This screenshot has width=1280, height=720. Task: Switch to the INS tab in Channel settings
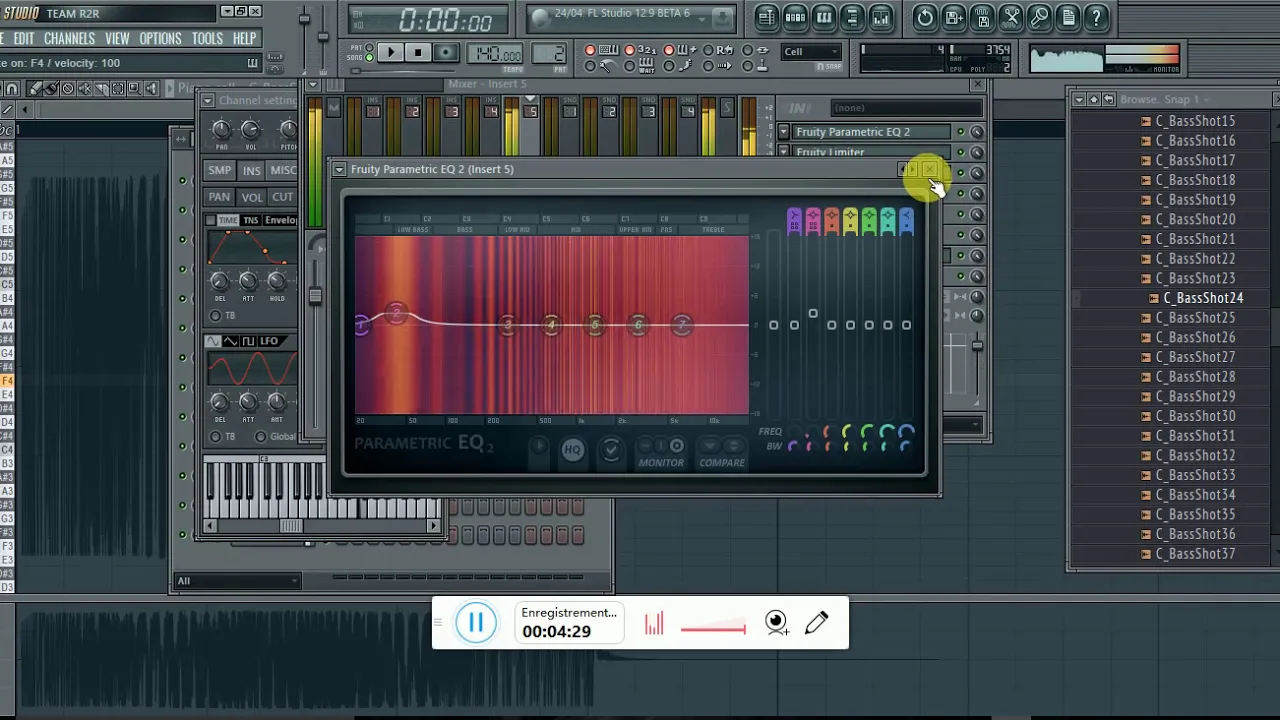click(x=251, y=170)
